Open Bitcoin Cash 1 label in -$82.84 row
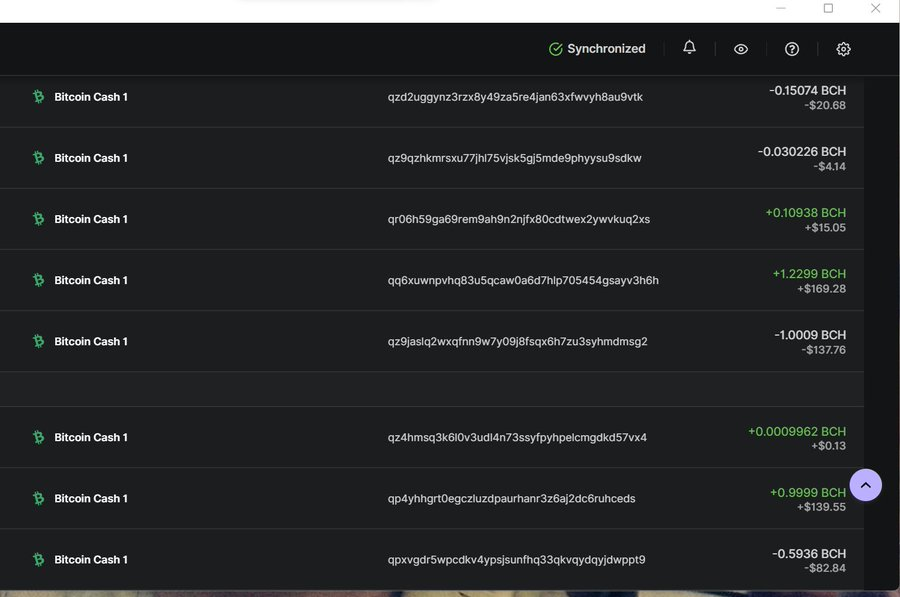 91,560
